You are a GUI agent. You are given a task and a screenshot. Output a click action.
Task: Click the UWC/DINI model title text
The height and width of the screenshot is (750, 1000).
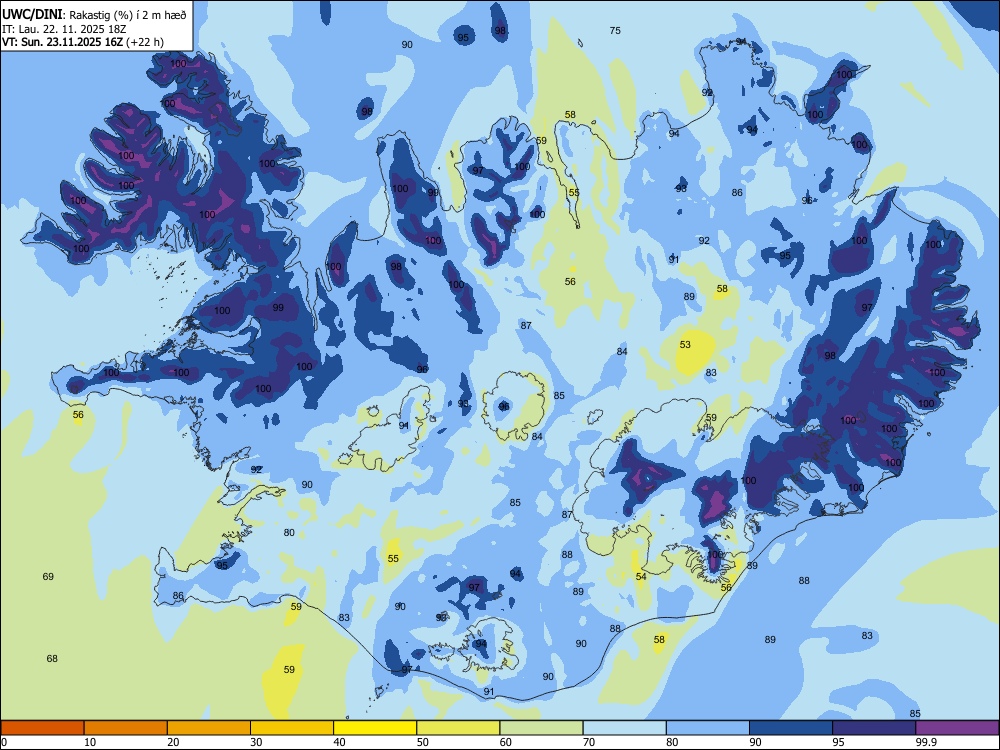click(x=32, y=14)
